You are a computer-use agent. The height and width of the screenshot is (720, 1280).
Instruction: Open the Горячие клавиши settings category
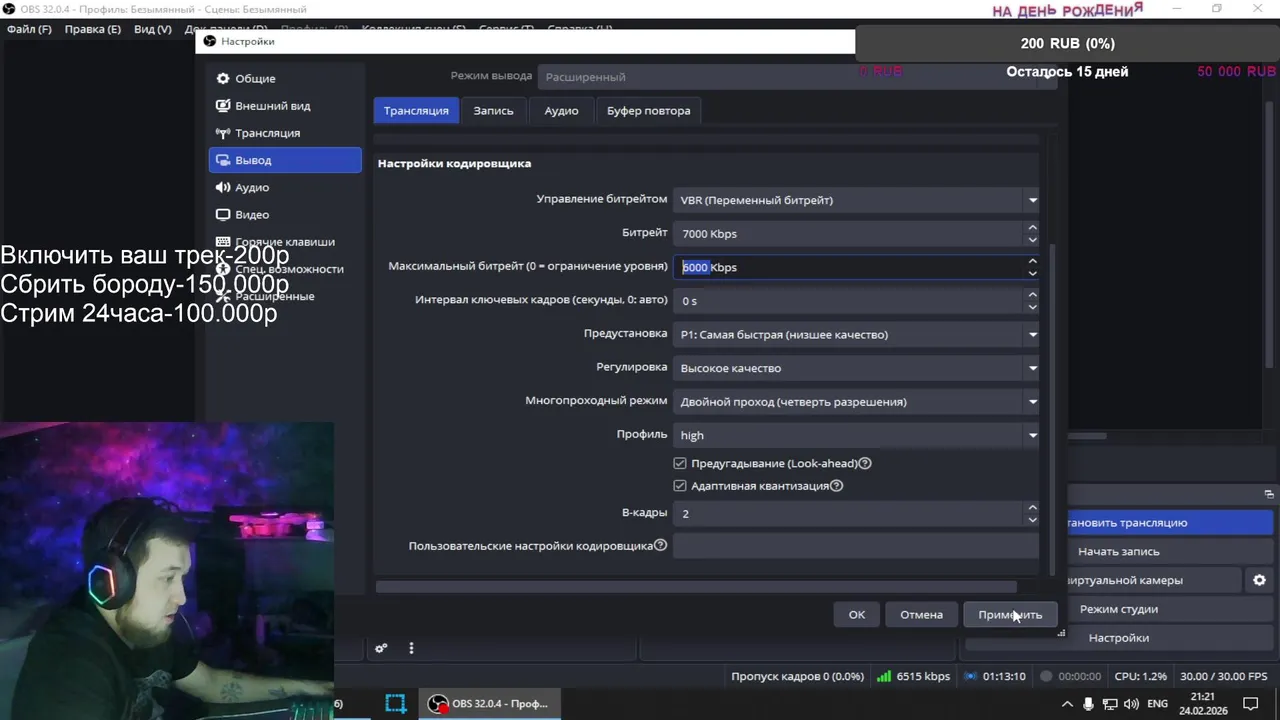285,241
